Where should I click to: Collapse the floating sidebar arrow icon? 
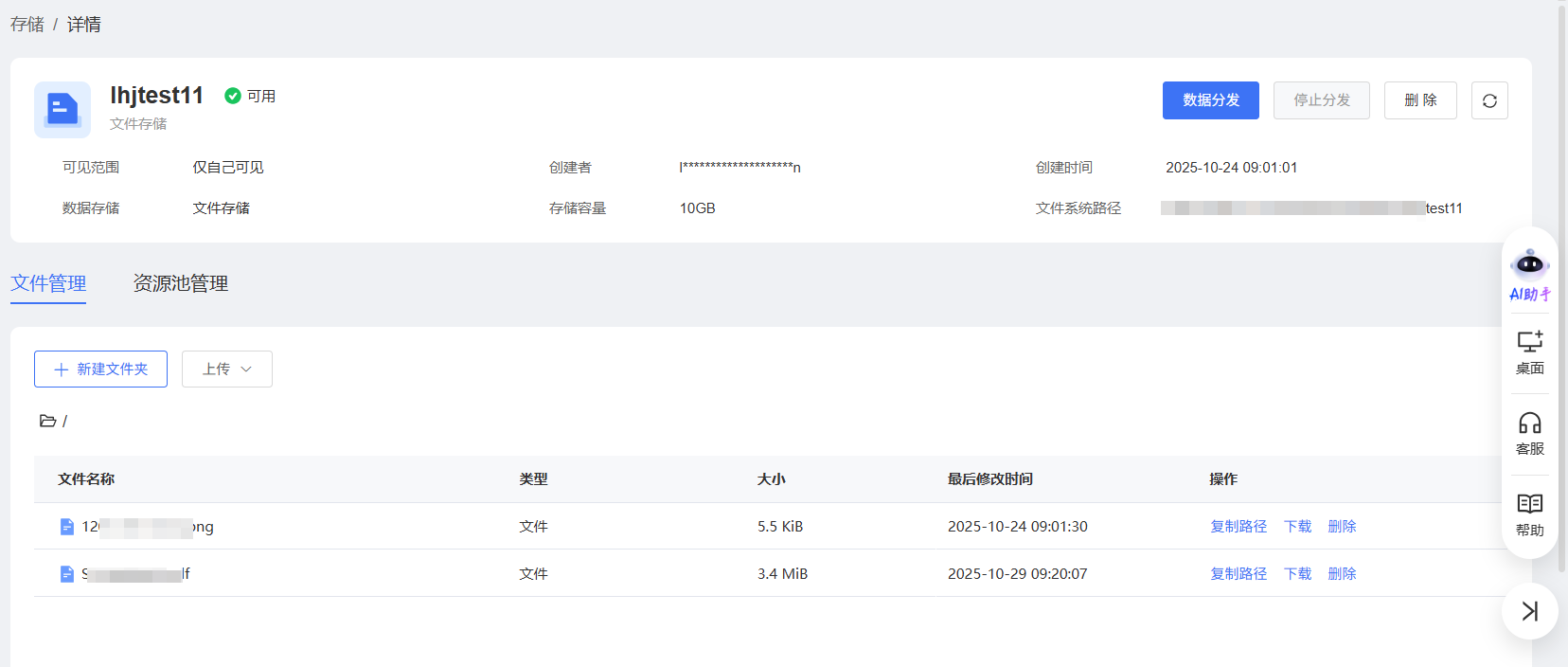pyautogui.click(x=1529, y=611)
